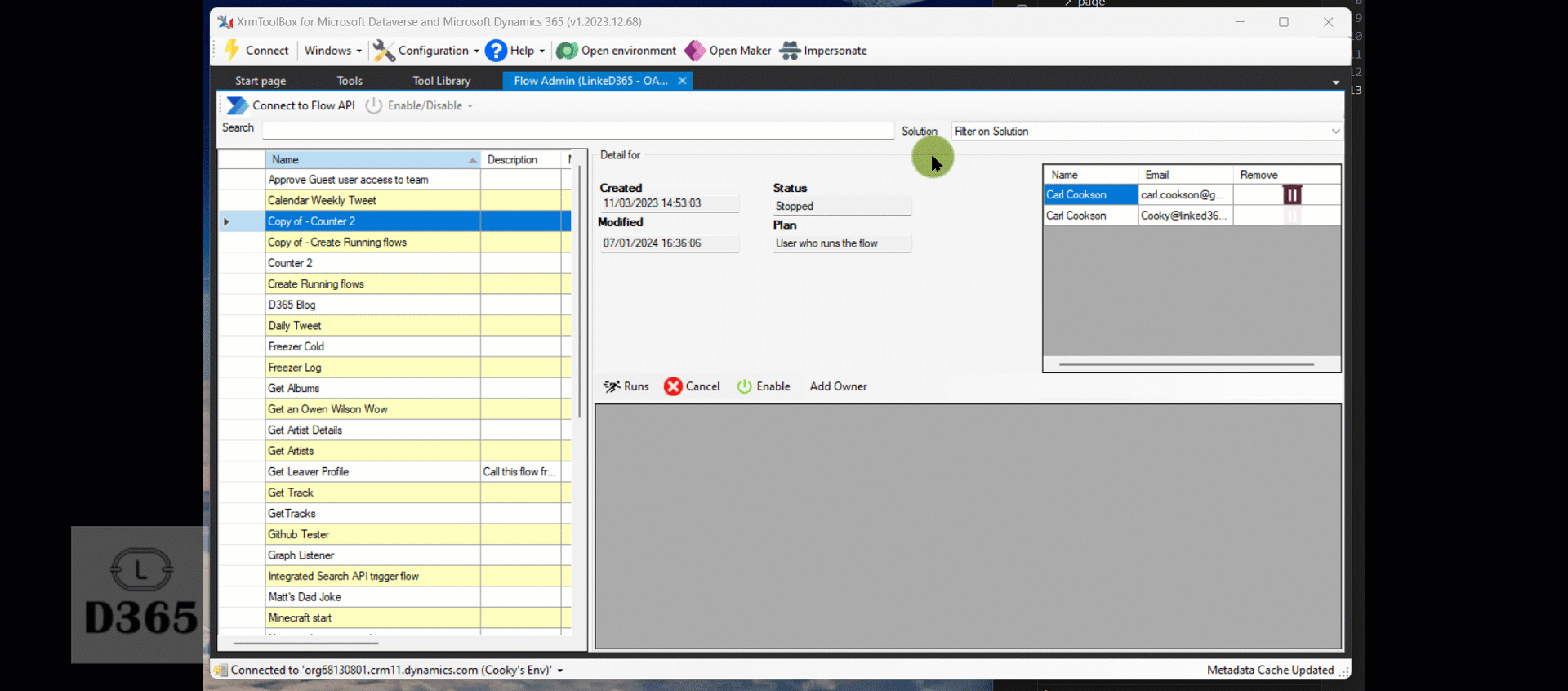Open the Configuration tools icon
The image size is (1568, 691).
[384, 51]
